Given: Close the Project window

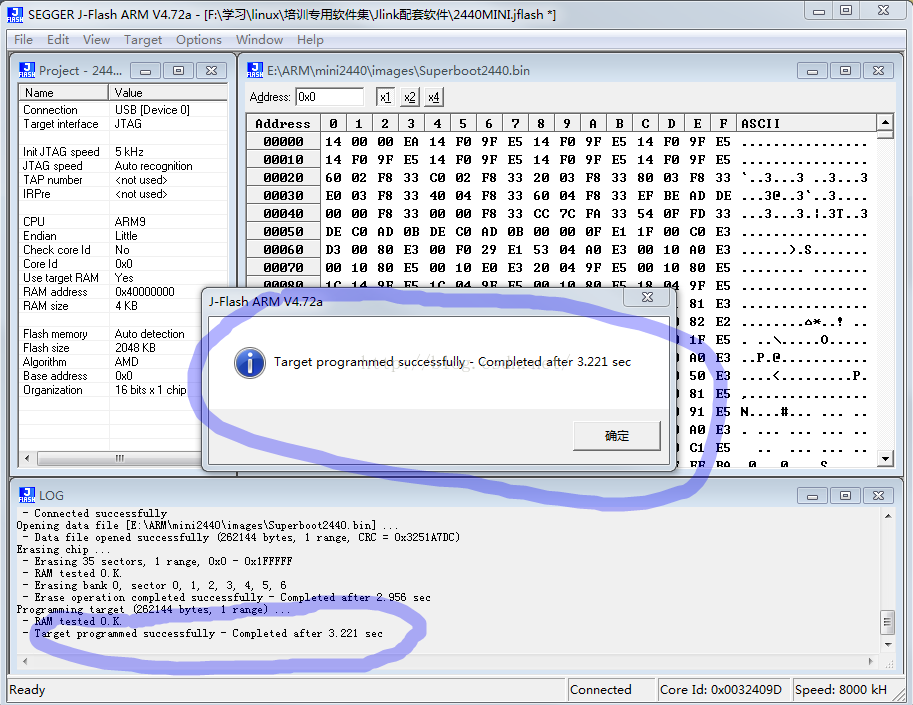Looking at the screenshot, I should click(x=211, y=71).
